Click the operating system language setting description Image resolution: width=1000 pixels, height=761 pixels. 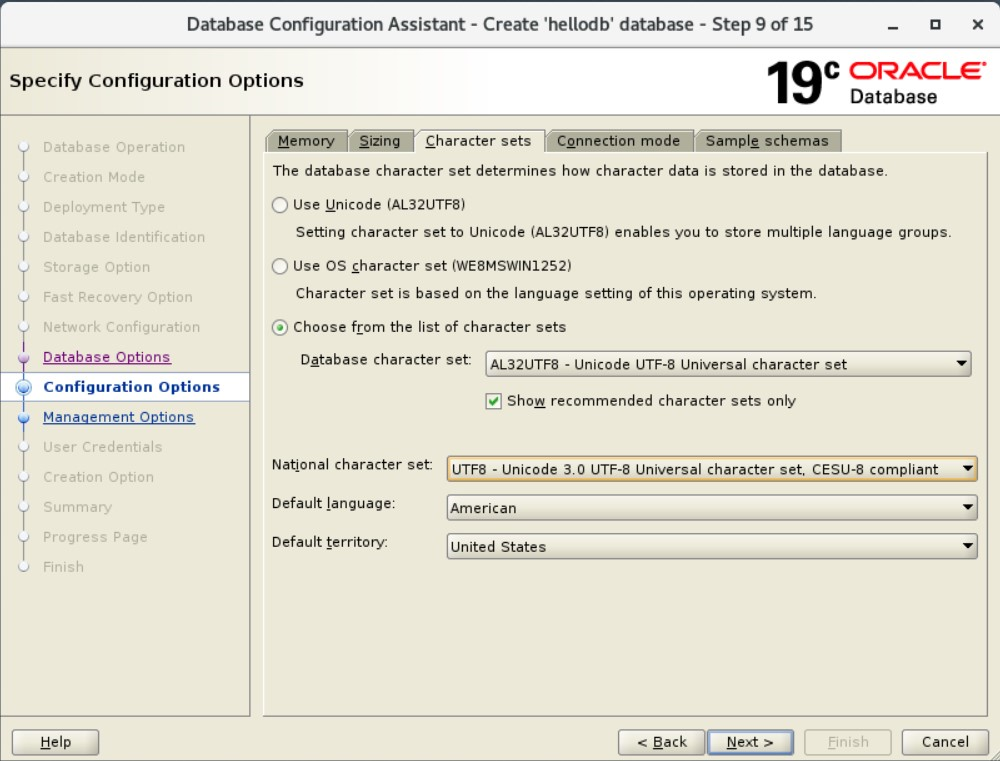(x=555, y=293)
